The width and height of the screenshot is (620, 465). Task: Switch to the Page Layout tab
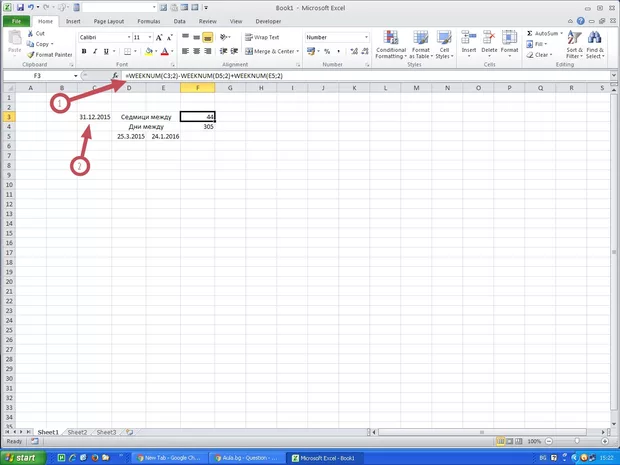(x=109, y=21)
